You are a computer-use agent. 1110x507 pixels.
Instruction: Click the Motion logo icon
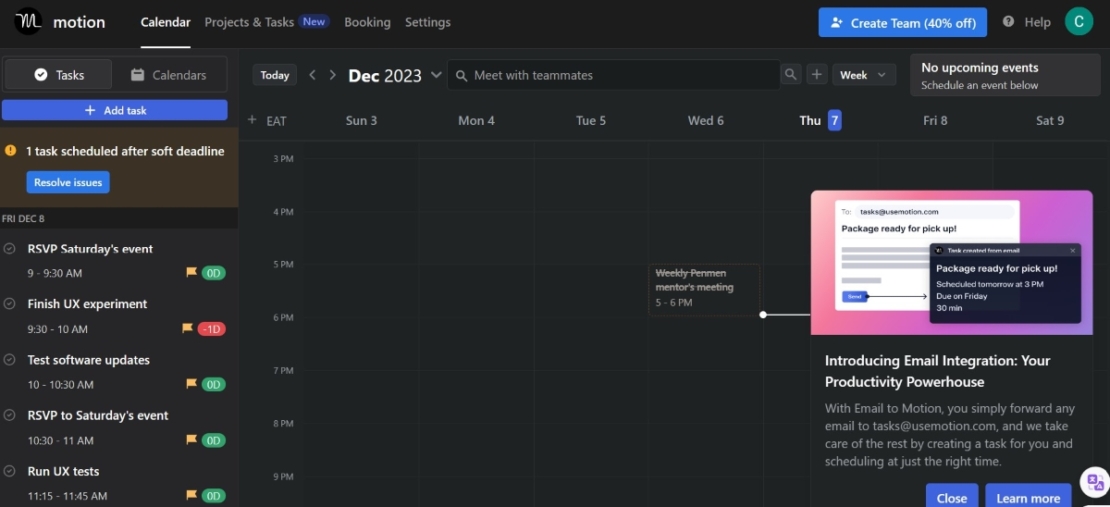28,21
